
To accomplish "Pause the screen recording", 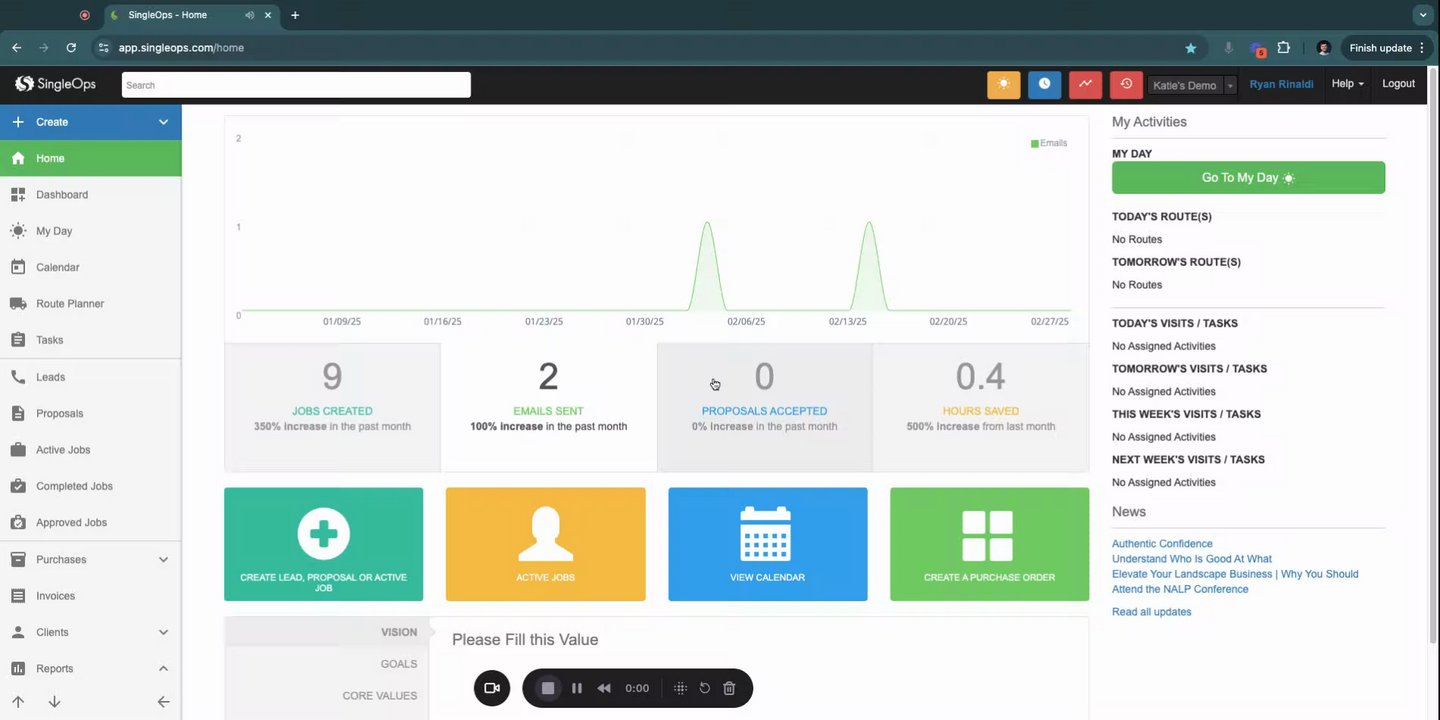I will tap(577, 688).
